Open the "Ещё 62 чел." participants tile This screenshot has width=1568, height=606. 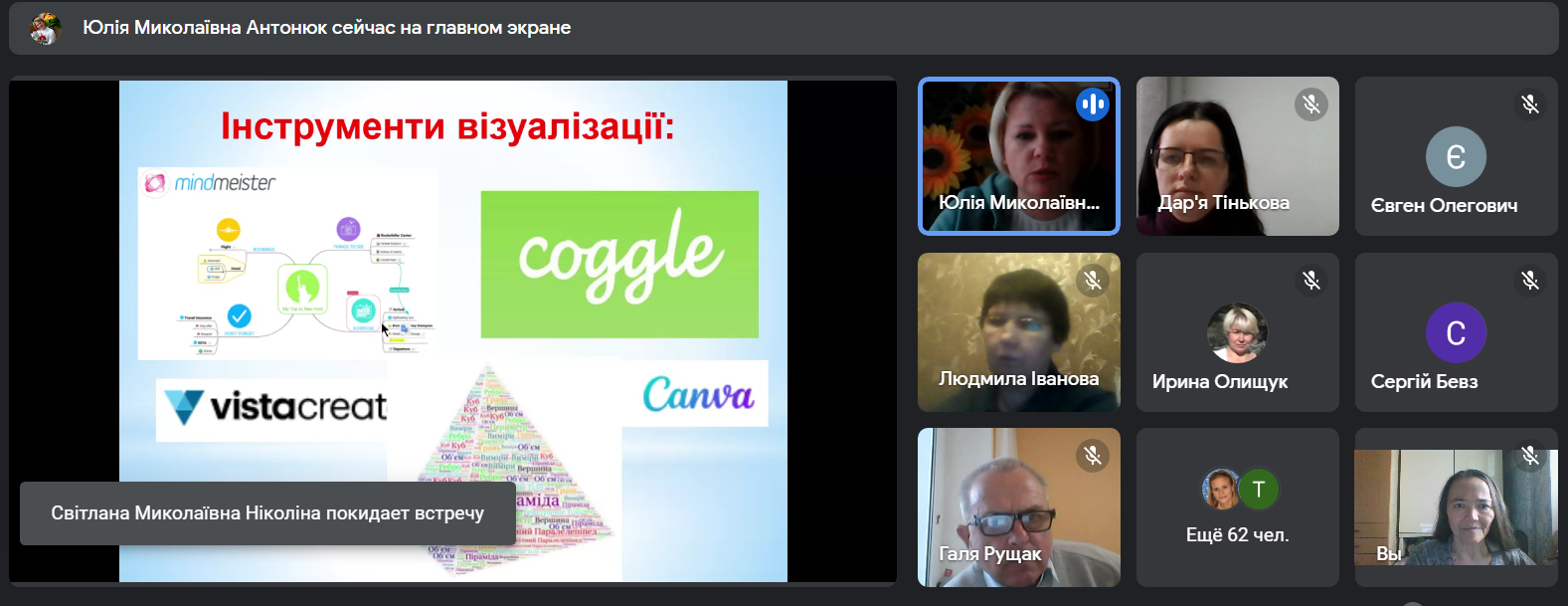1237,534
